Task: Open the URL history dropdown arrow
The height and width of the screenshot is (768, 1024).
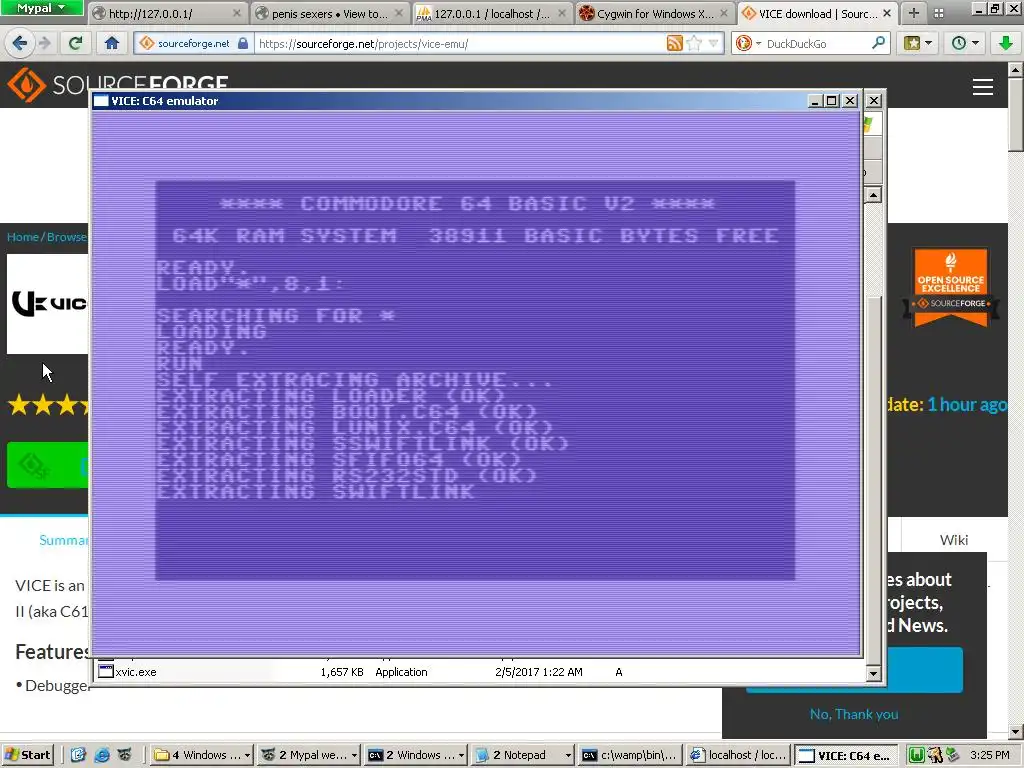Action: click(713, 44)
